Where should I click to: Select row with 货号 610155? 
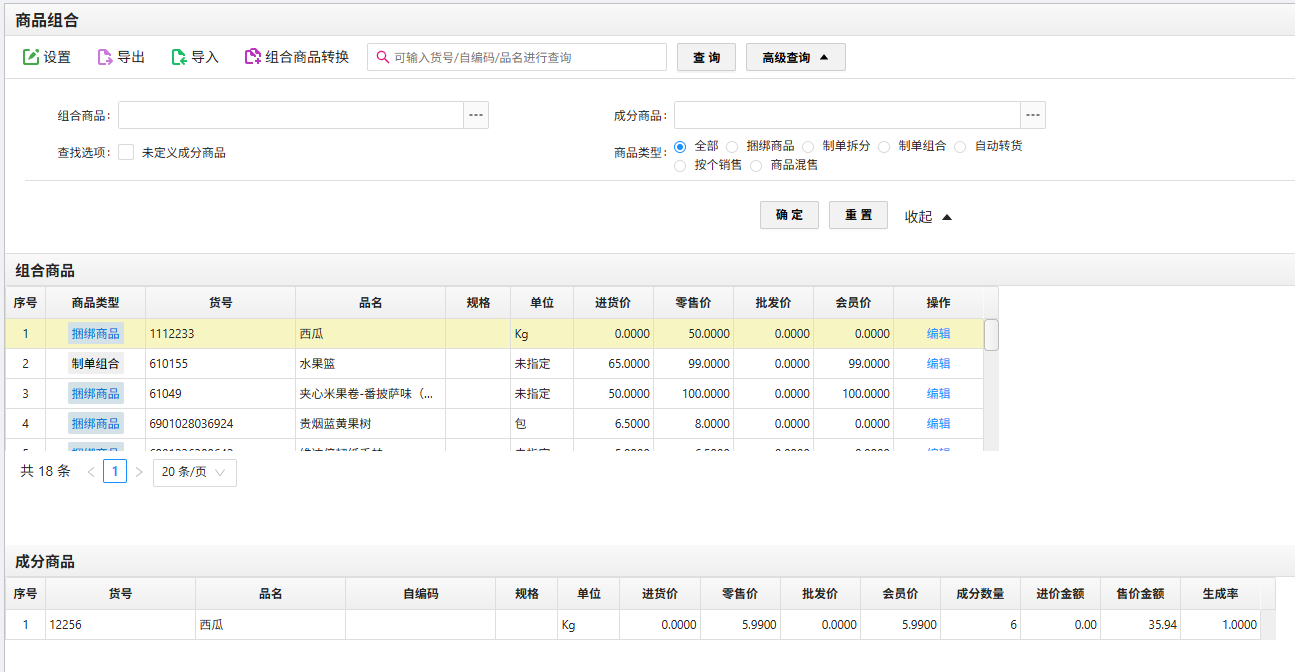click(x=494, y=364)
